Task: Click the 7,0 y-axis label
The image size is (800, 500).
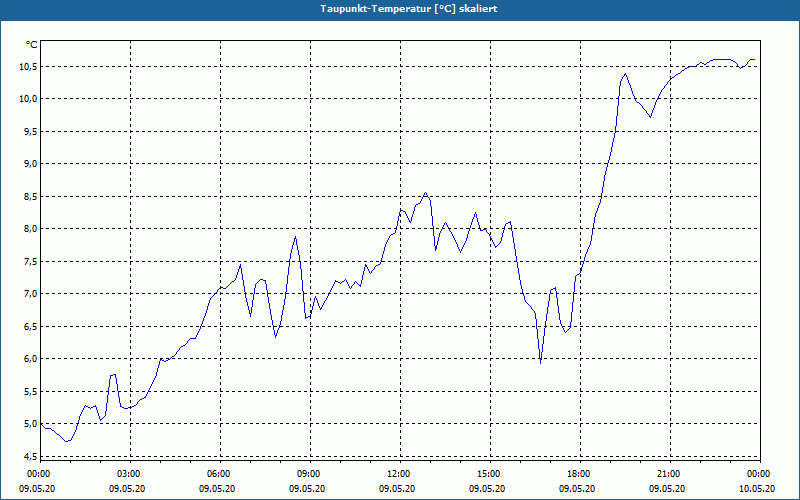Action: 31,293
